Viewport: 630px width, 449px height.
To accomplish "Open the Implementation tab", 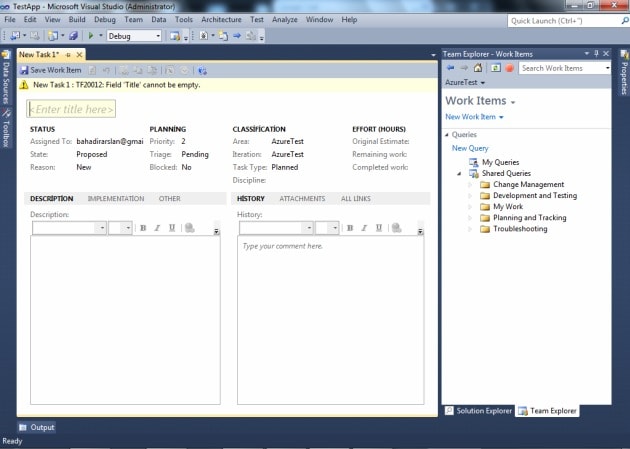I will click(116, 199).
